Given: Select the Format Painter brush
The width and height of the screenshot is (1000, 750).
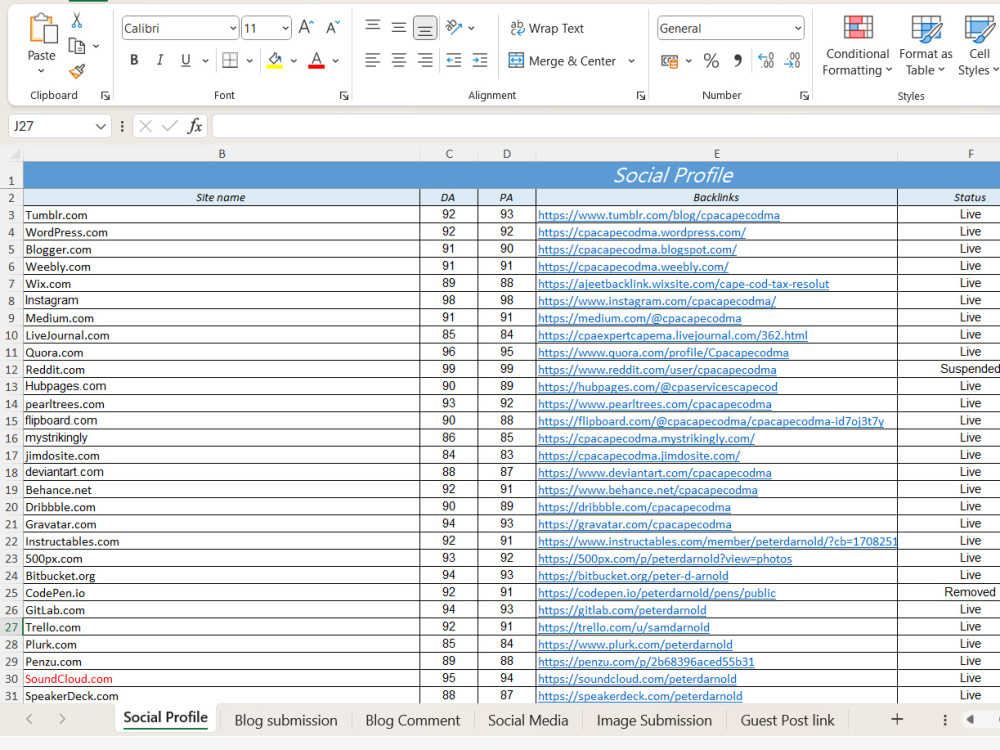Looking at the screenshot, I should [77, 71].
